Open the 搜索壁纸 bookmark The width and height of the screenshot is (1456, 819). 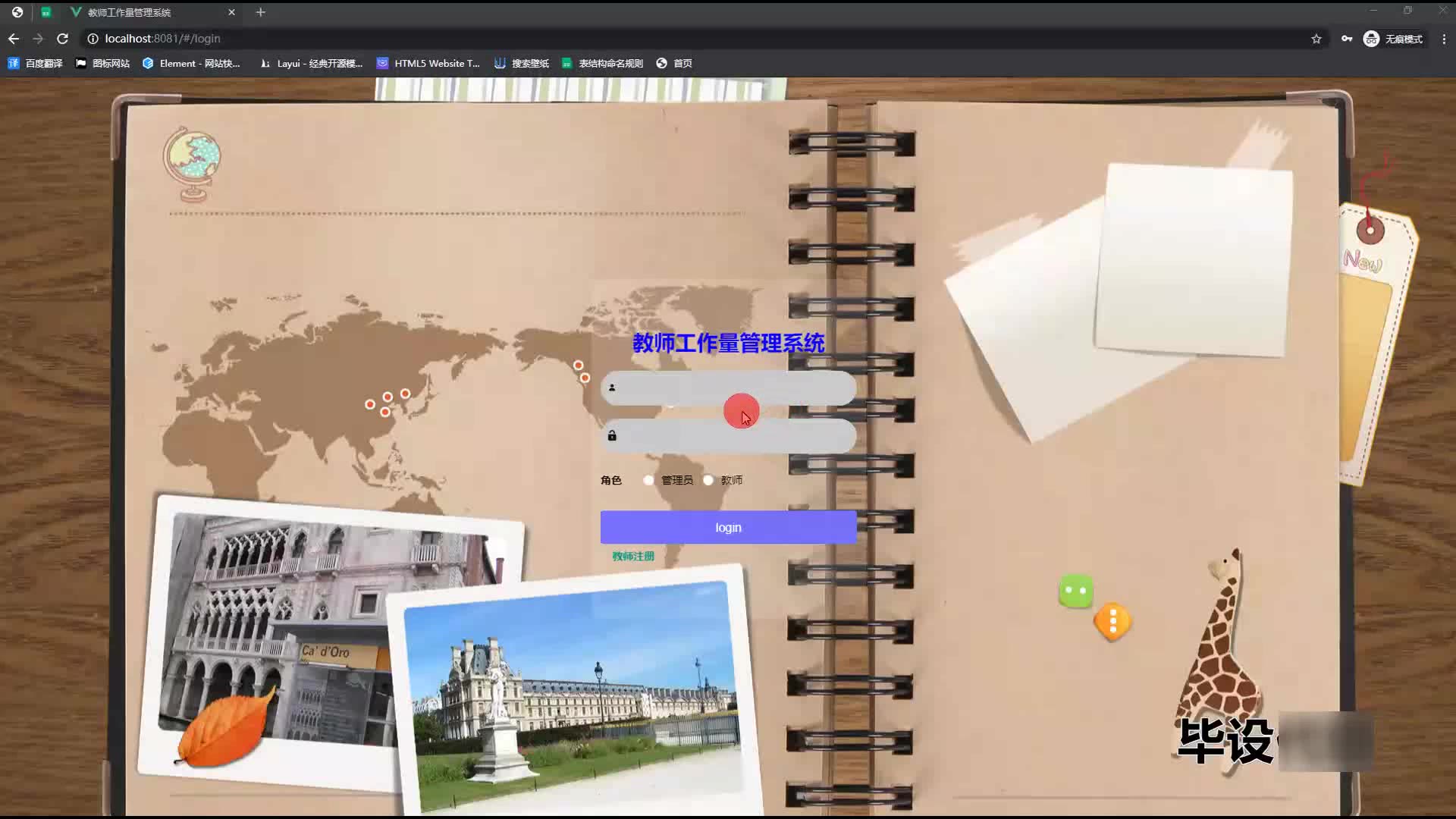coord(522,64)
